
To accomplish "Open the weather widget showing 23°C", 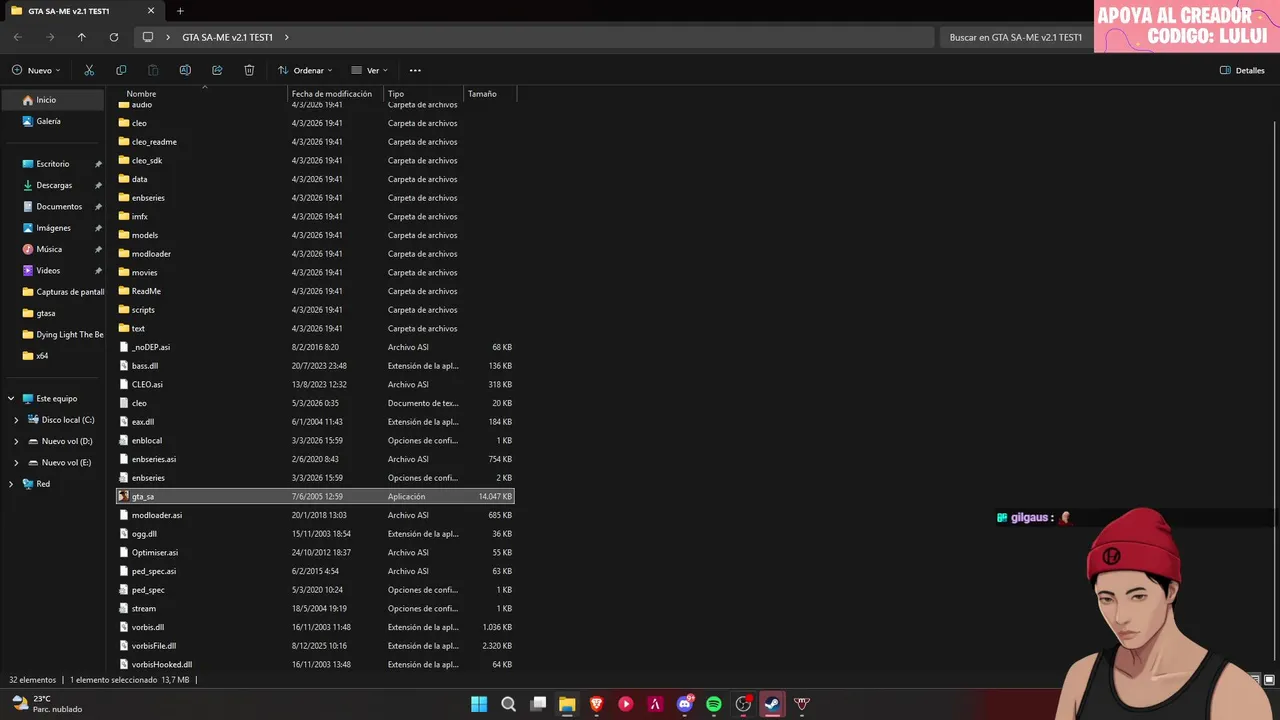I will [47, 704].
